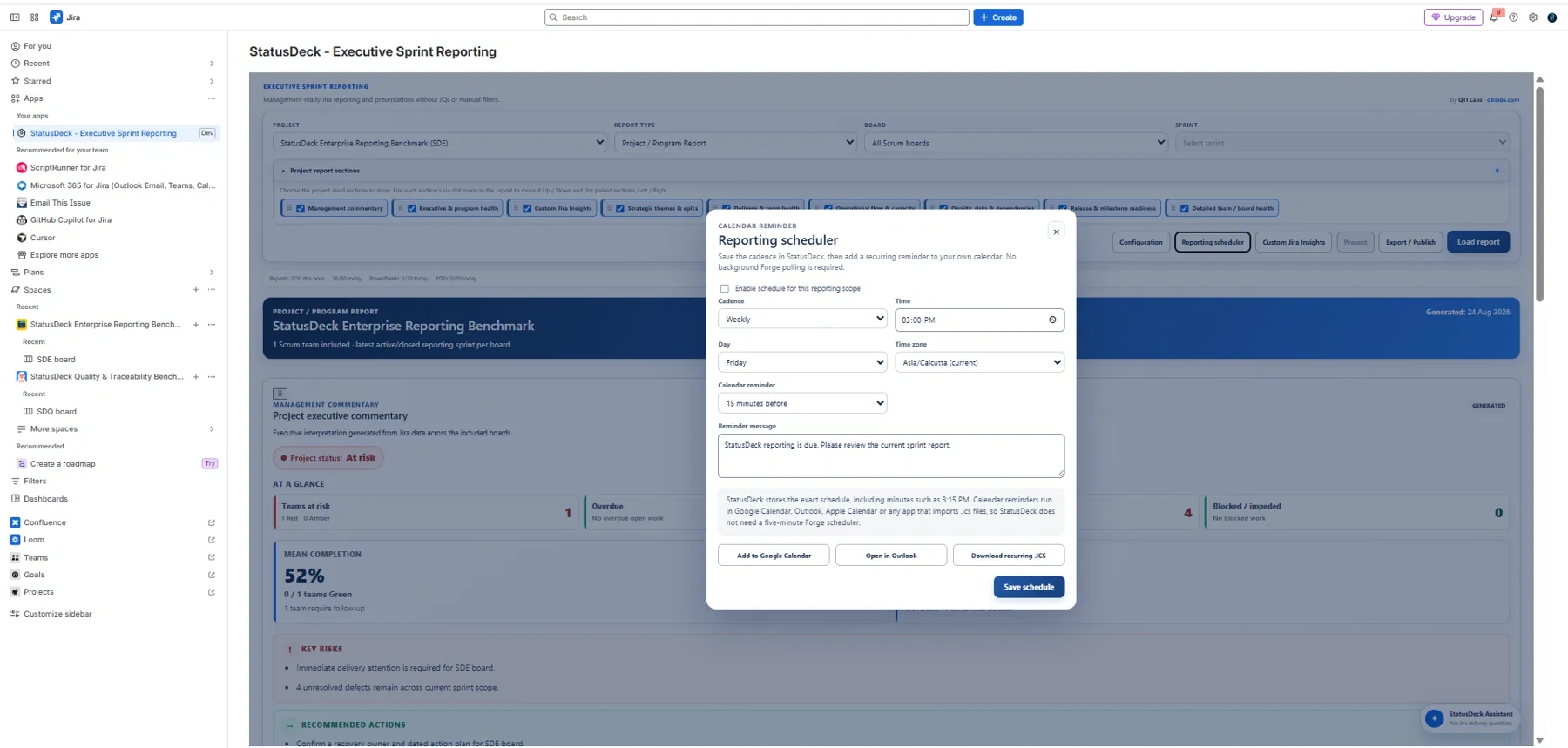Open Confluence external link
Screen dimensions: 1568x748
(x=212, y=522)
